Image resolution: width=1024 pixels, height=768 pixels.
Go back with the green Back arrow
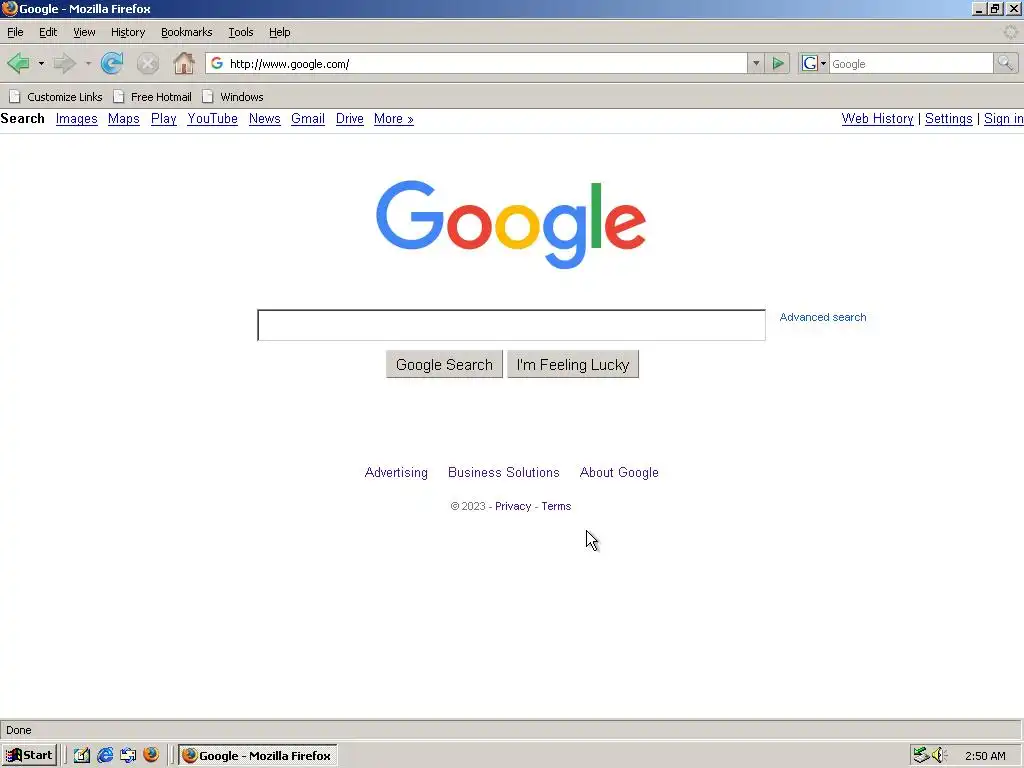pos(18,63)
